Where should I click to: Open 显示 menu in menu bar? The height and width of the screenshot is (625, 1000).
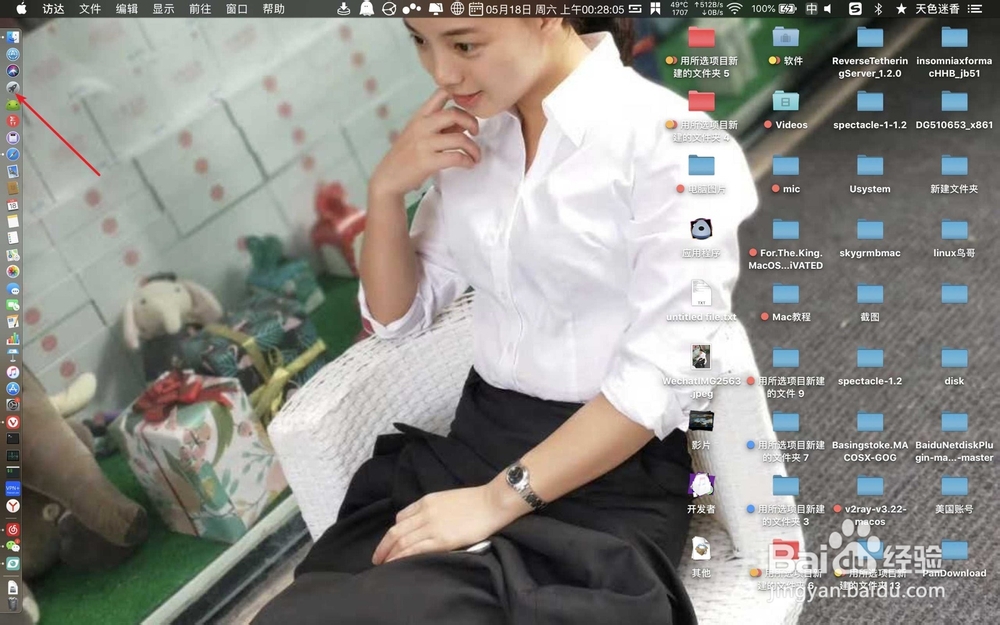click(x=163, y=8)
